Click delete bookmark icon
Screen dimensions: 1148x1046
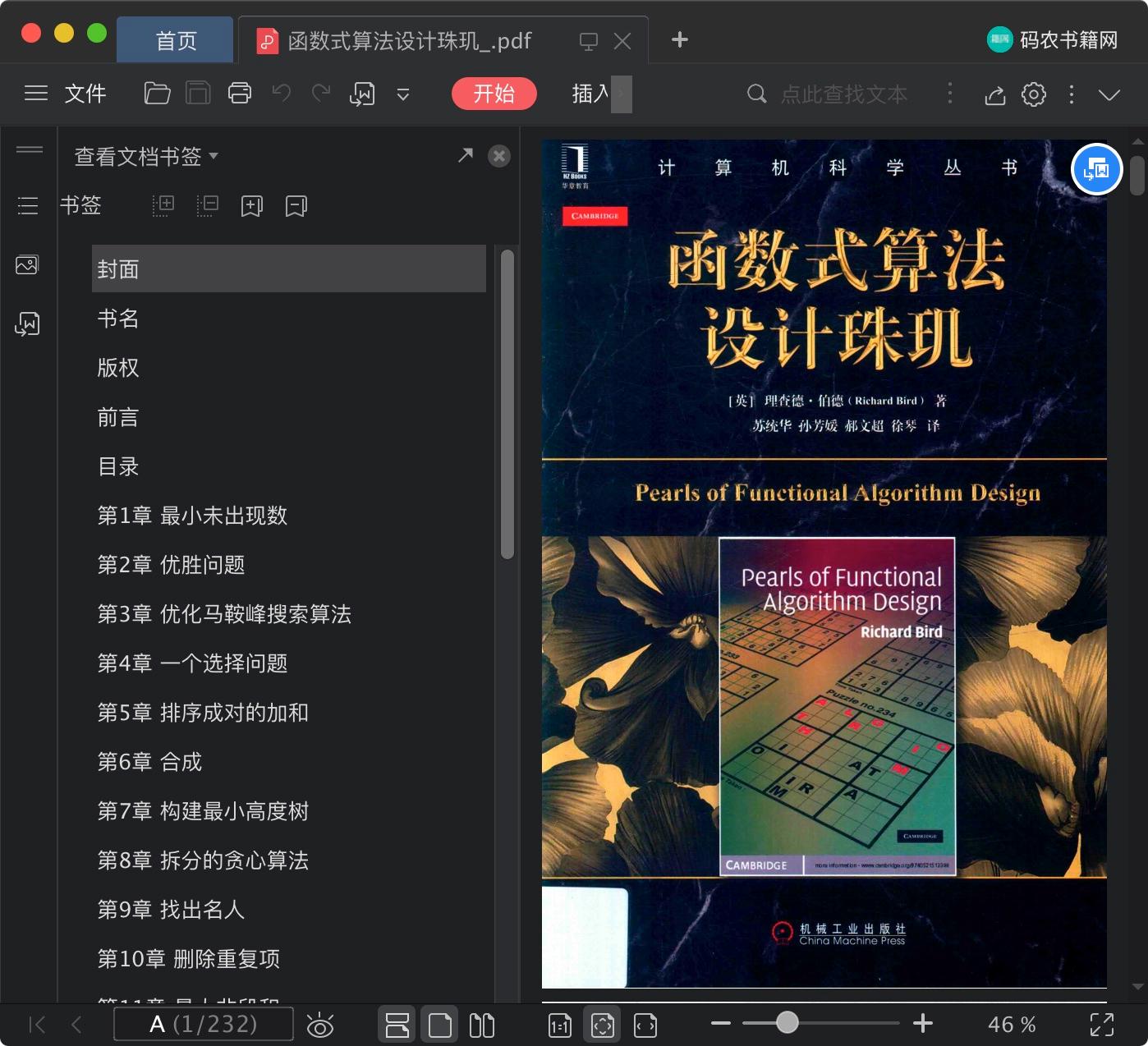point(296,206)
